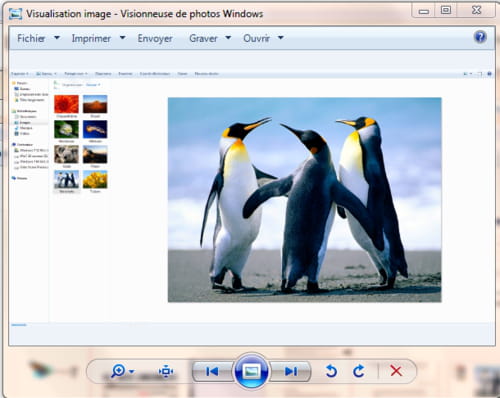Delete the photo with the red X
The image size is (500, 398).
(396, 371)
